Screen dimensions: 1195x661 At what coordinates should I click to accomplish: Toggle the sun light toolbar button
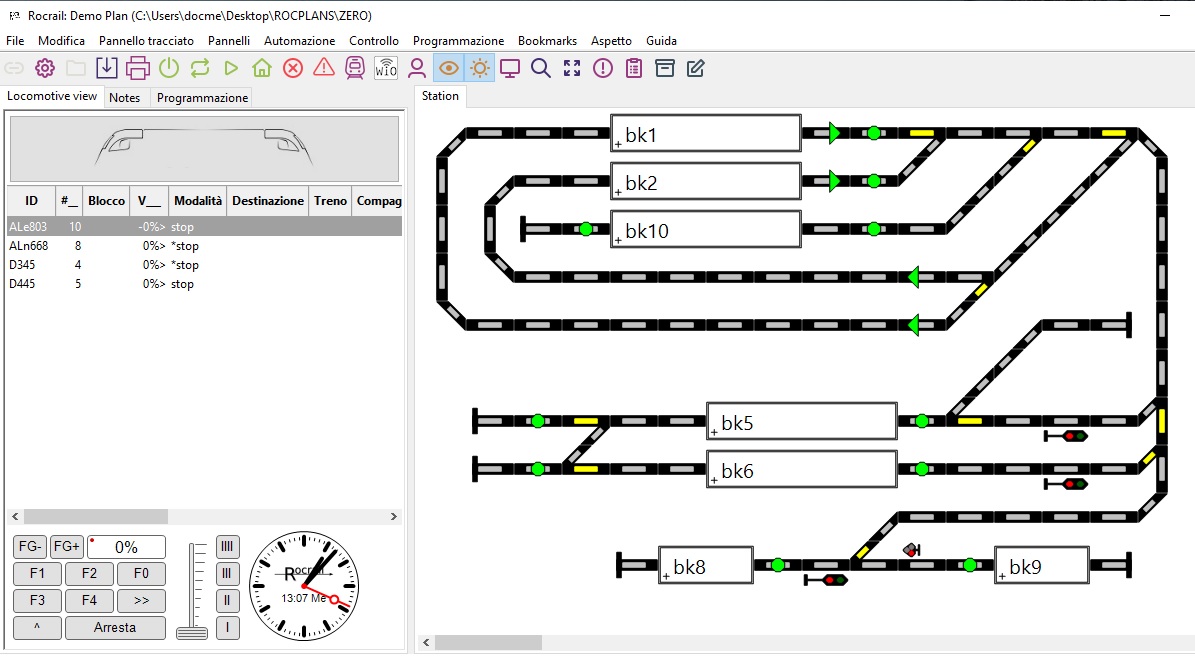pos(480,68)
